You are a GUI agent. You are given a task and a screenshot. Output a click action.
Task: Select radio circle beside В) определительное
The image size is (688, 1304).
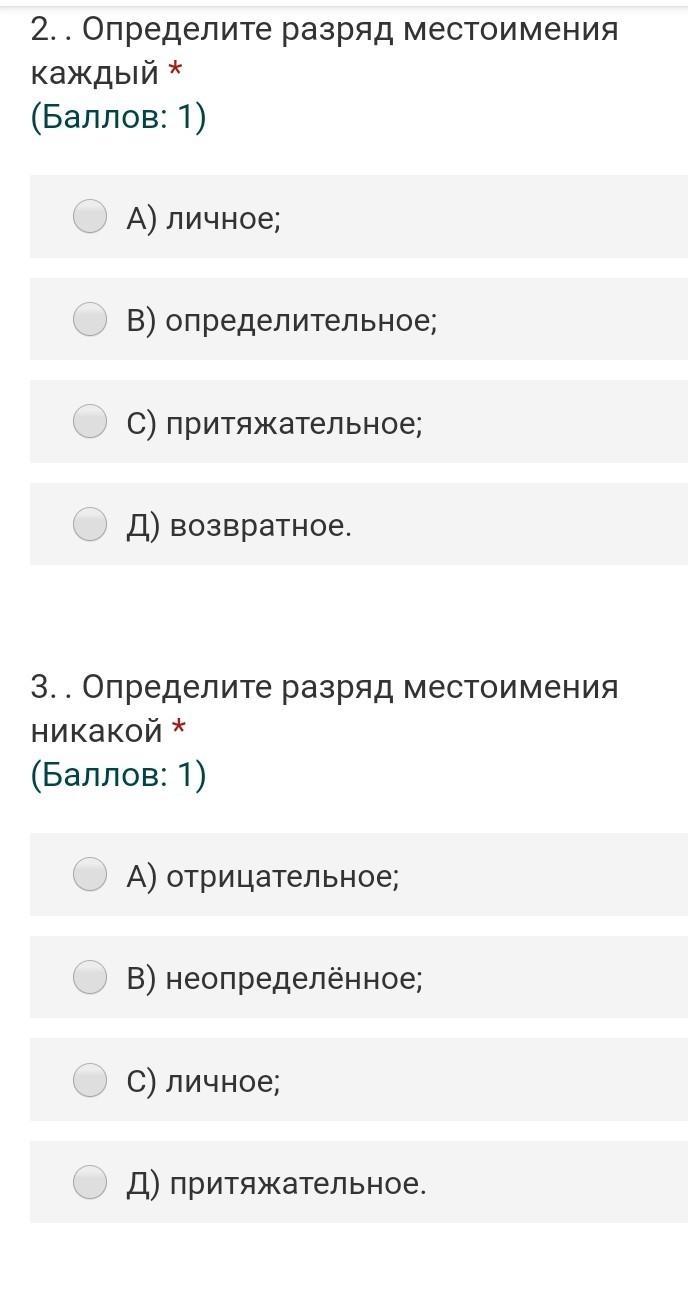click(90, 319)
